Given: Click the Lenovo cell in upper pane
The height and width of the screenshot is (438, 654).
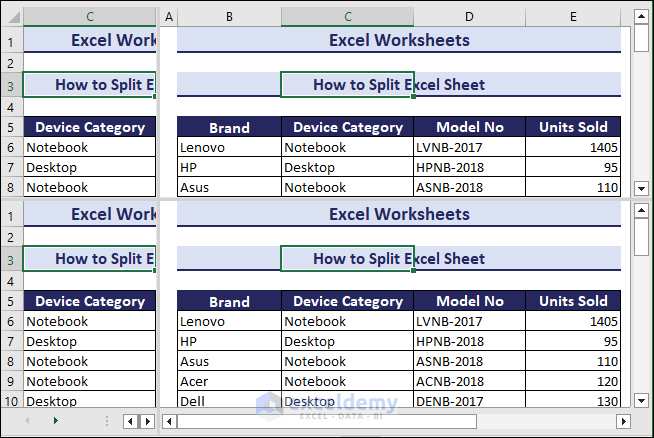Looking at the screenshot, I should point(229,147).
